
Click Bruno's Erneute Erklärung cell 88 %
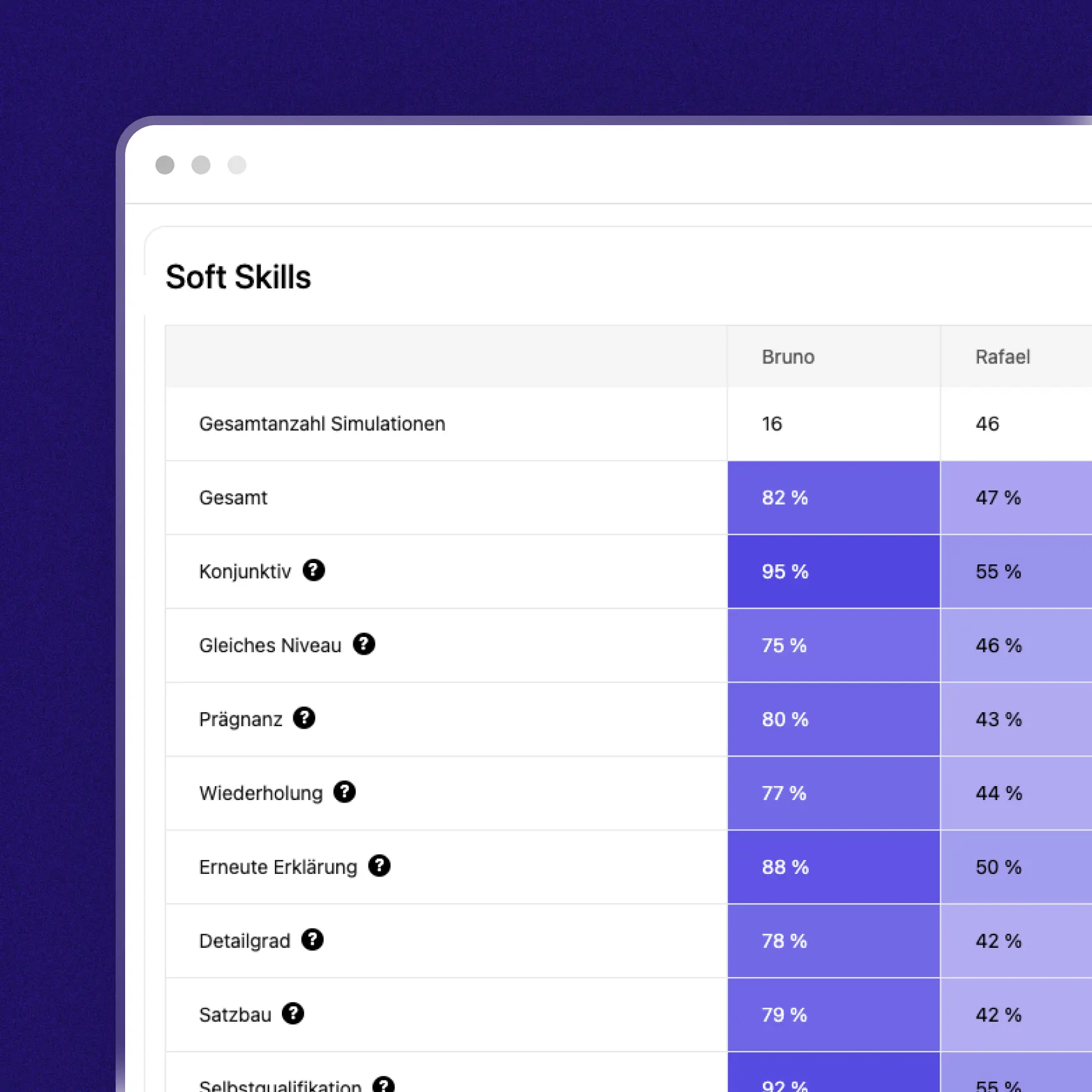point(834,868)
